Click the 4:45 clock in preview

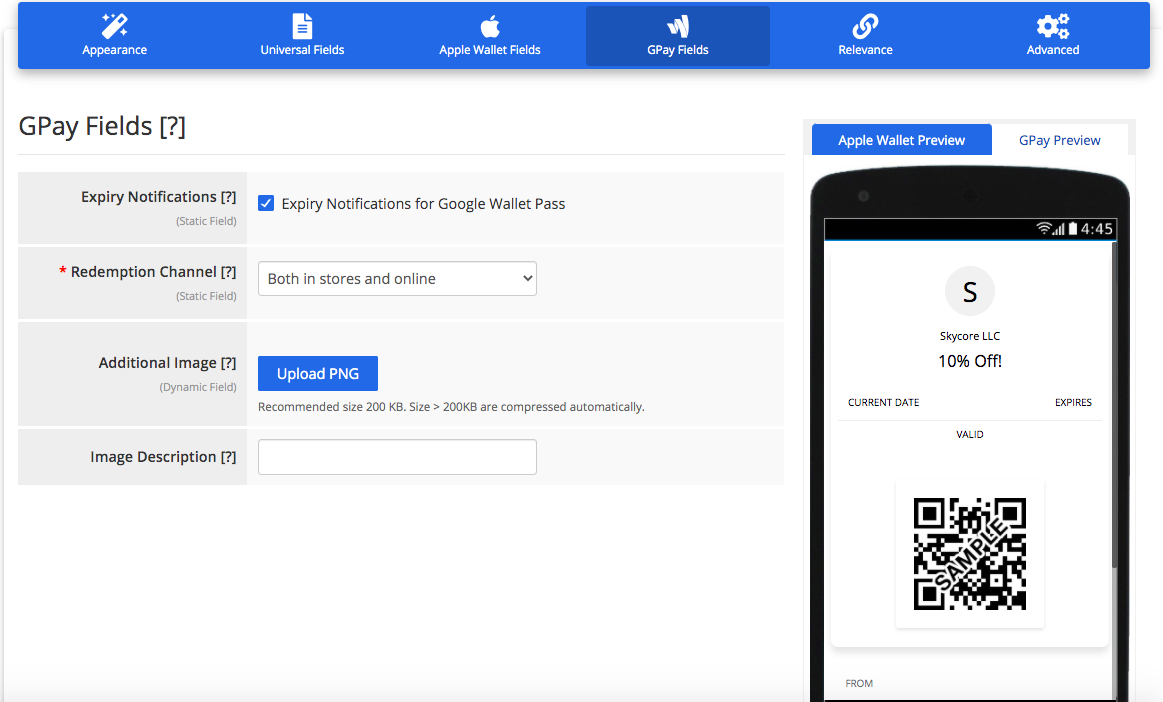[x=1096, y=229]
